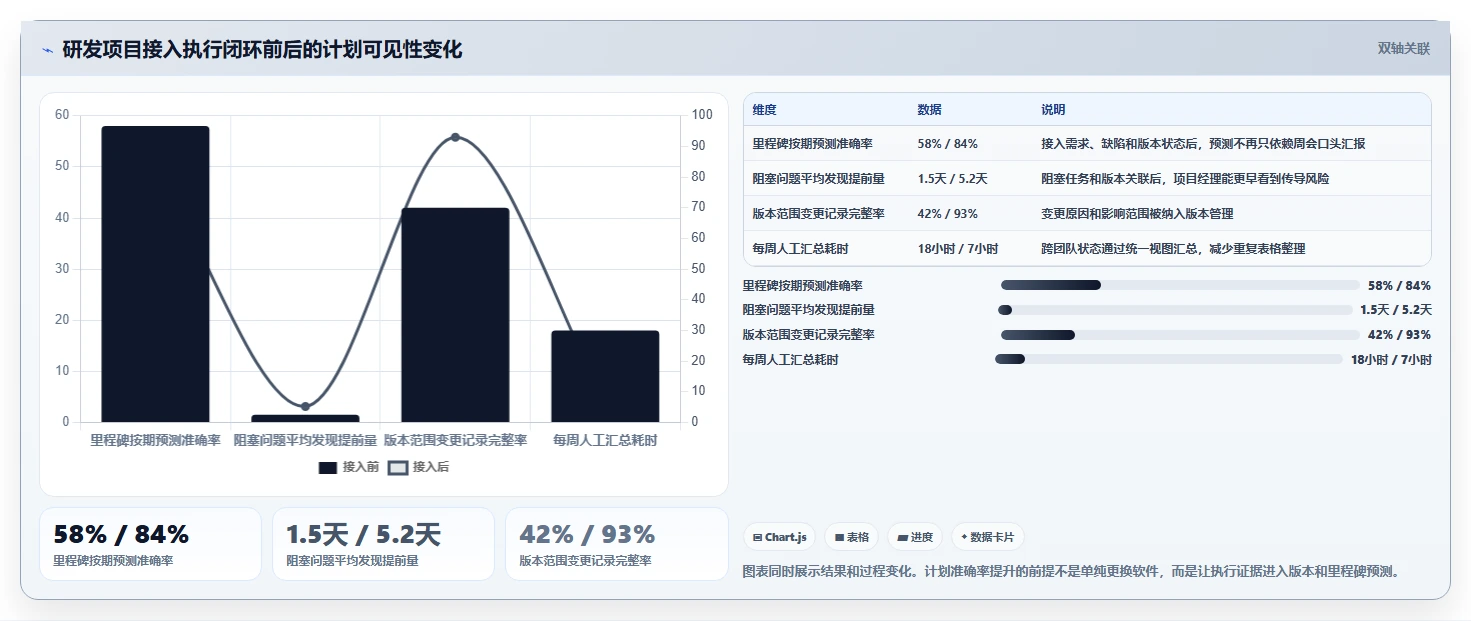Viewport: 1471px width, 621px height.
Task: Click the 阻塞问题平均发现提前量 progress bar
Action: (x=1176, y=310)
